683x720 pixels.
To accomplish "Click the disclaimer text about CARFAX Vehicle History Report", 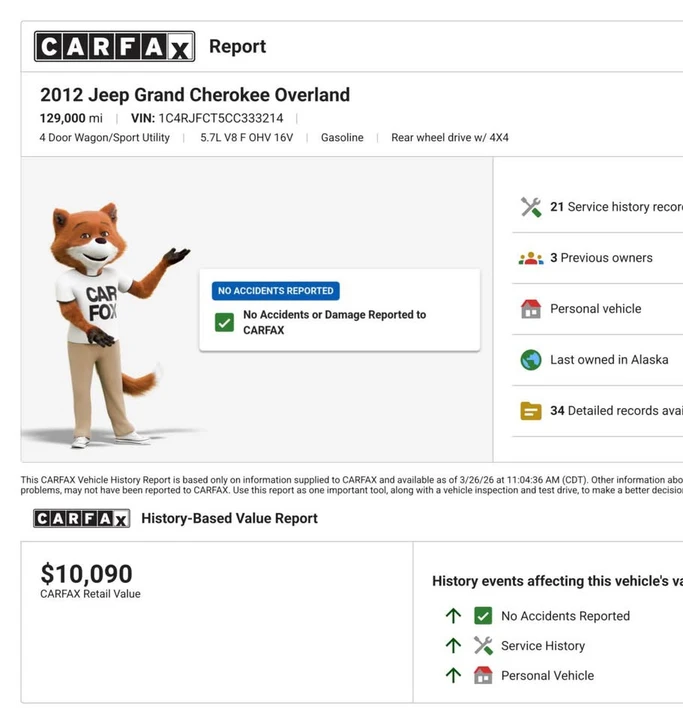I will point(352,485).
